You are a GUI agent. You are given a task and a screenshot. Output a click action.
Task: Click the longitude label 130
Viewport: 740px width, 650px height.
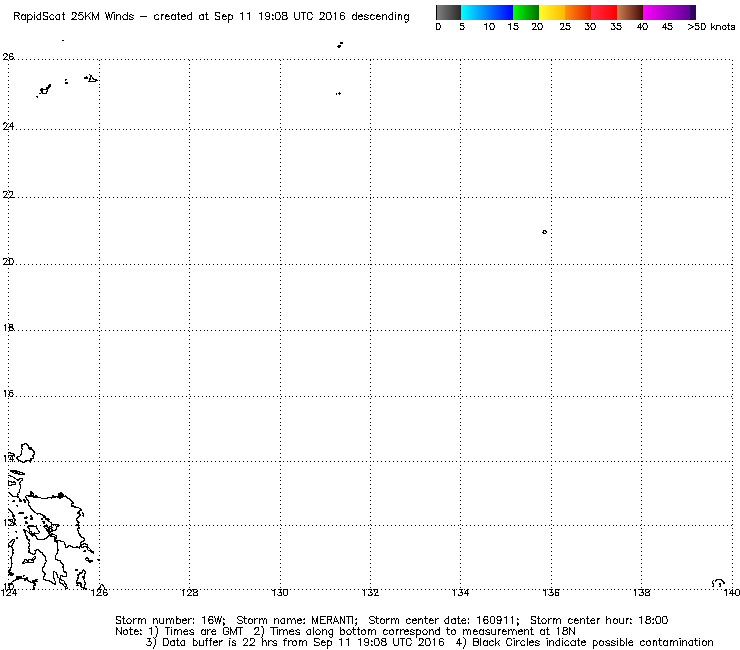coord(280,592)
